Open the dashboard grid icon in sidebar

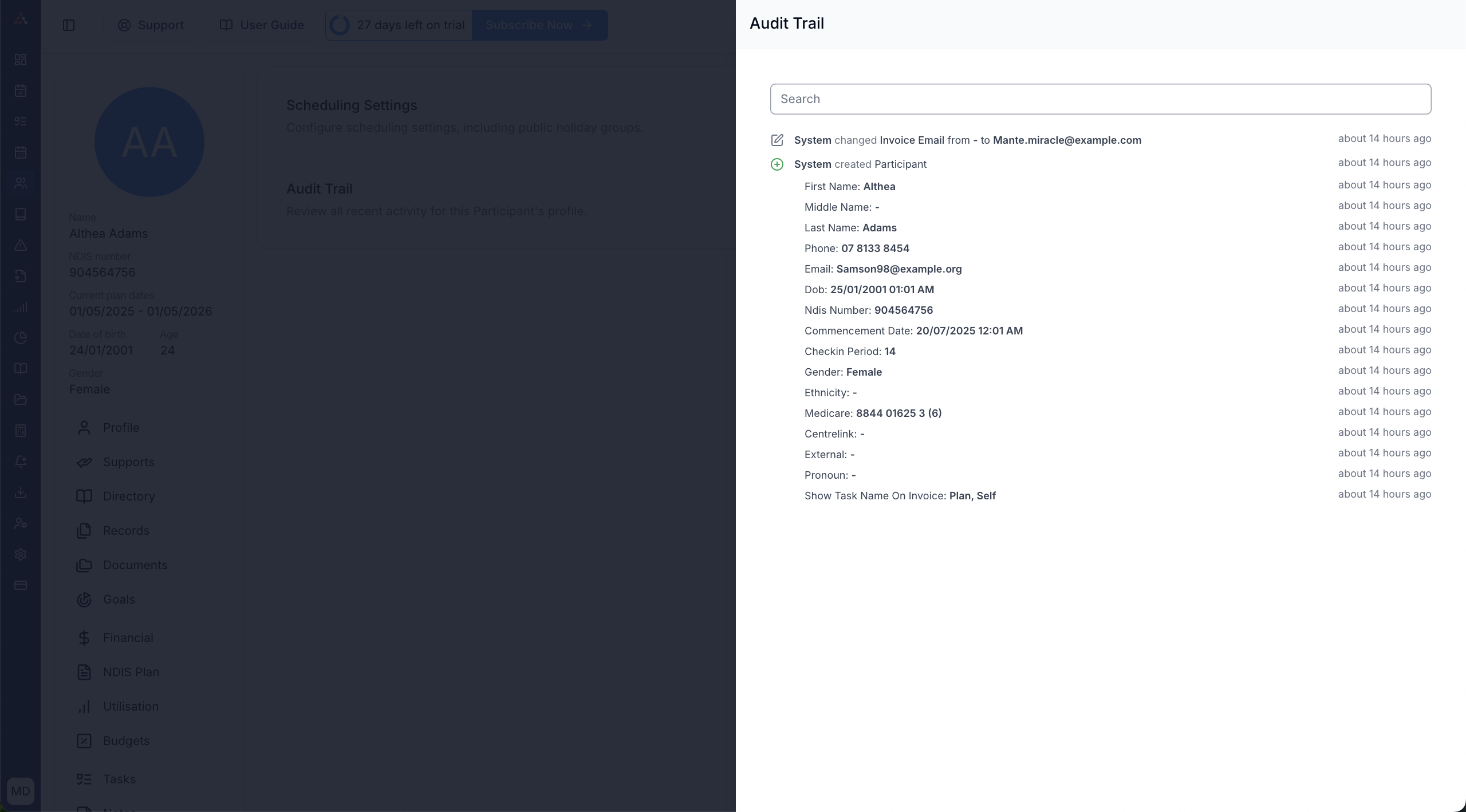tap(21, 60)
